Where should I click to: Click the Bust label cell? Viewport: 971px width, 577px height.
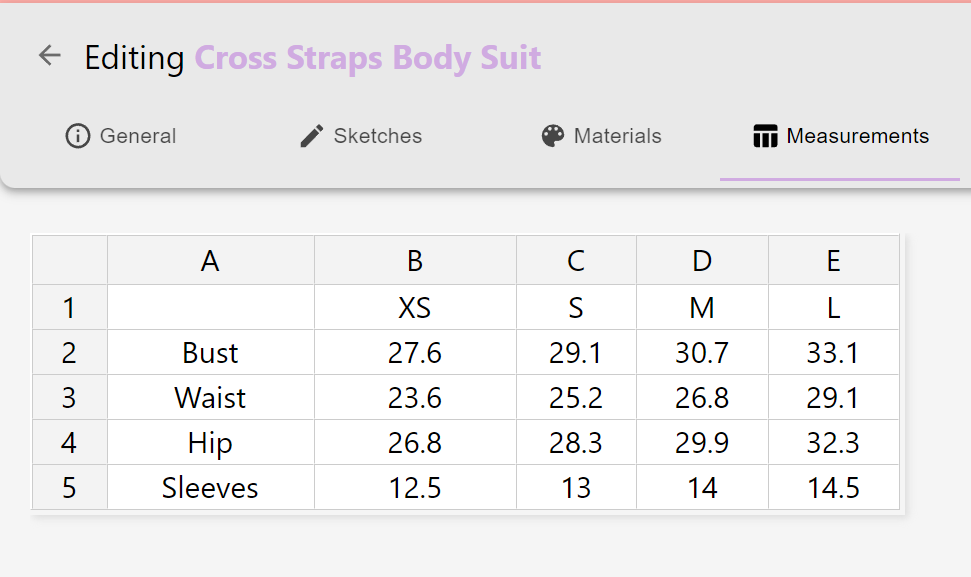(x=210, y=353)
